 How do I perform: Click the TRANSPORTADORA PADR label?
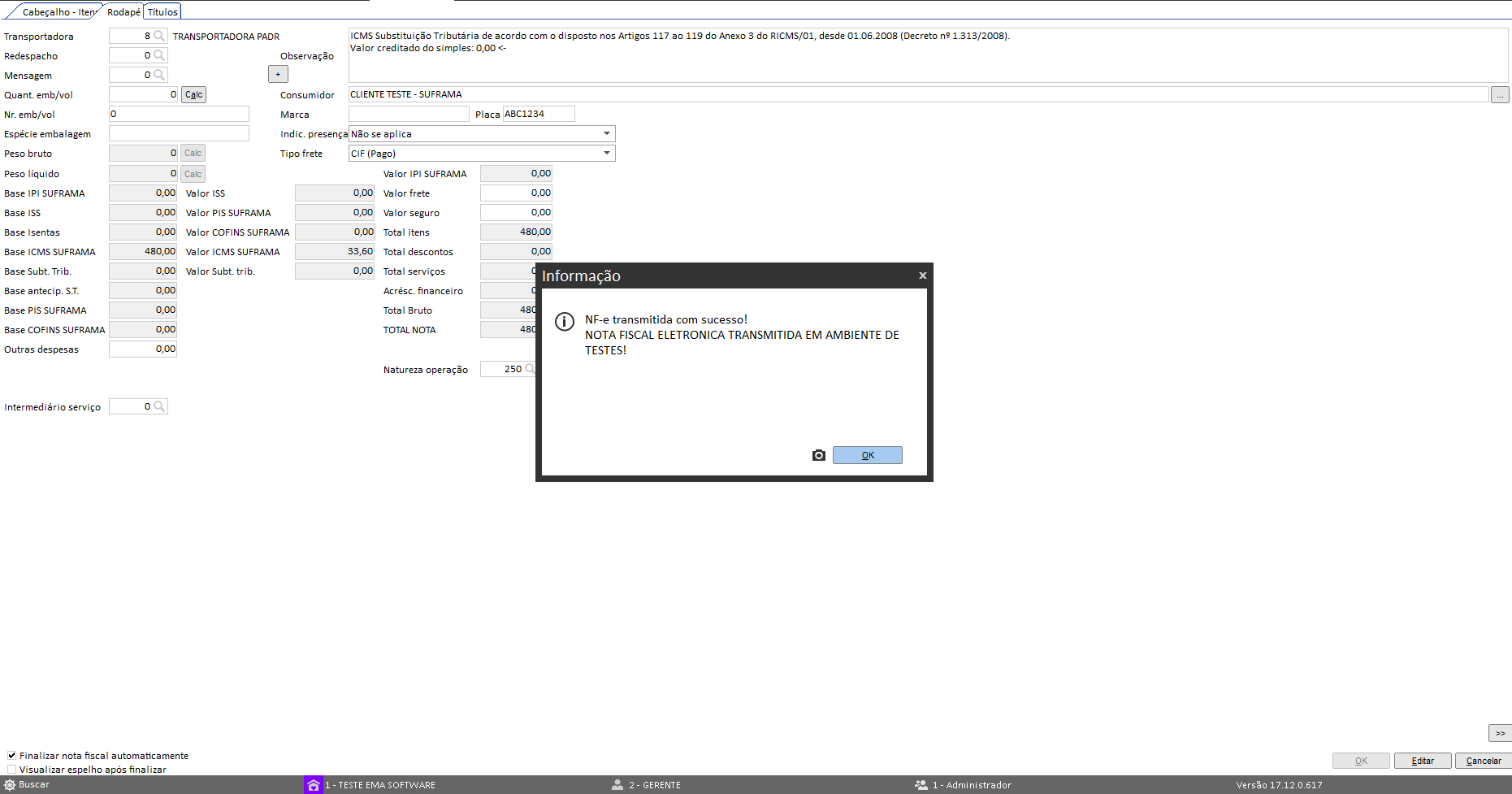coord(226,37)
